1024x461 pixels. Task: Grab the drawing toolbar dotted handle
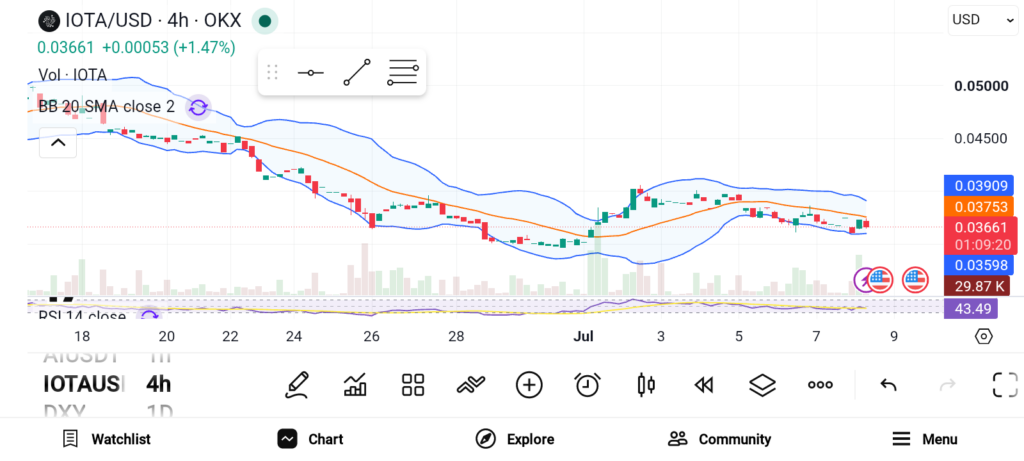pyautogui.click(x=273, y=72)
